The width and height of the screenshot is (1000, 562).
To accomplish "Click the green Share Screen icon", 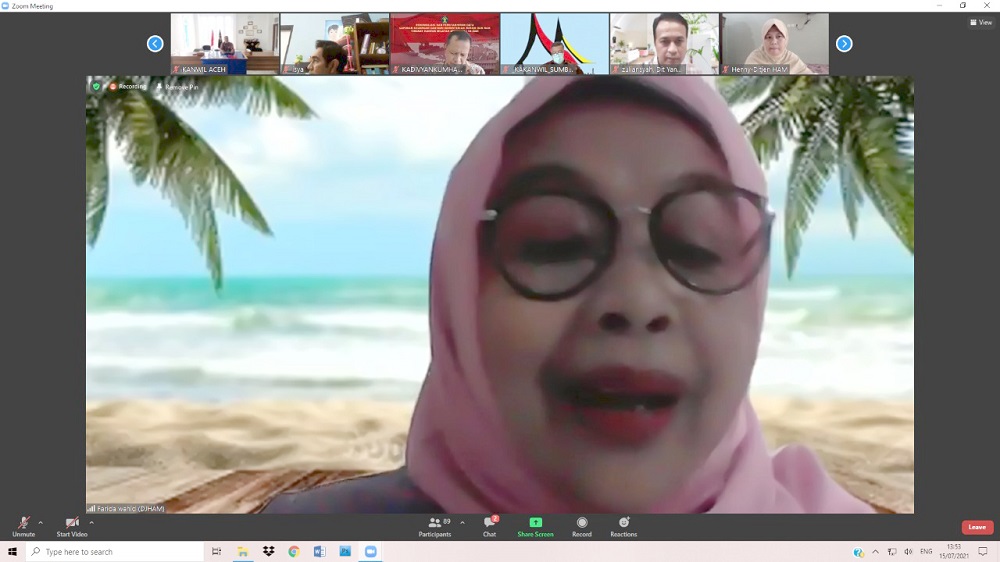I will pyautogui.click(x=535, y=523).
